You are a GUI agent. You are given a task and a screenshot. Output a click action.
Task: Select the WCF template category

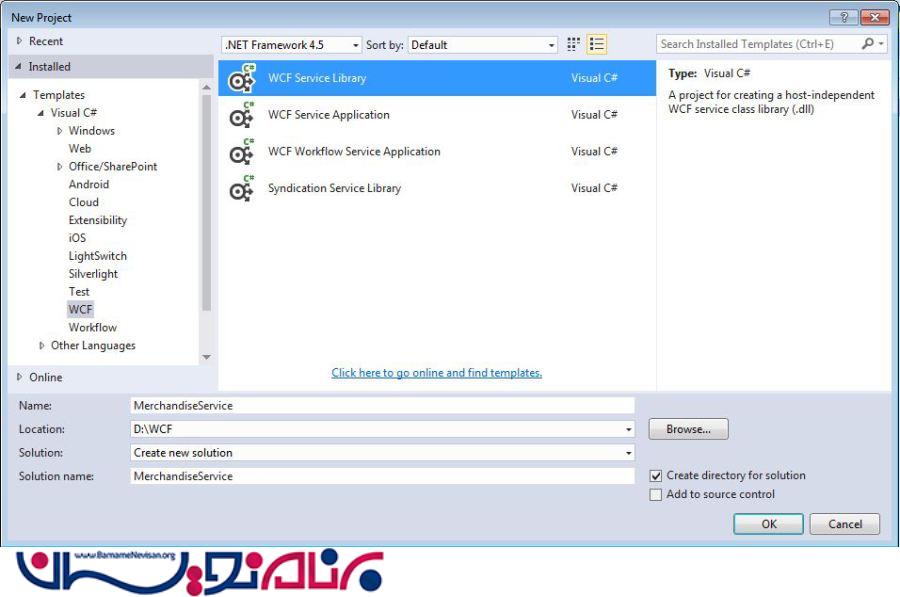pyautogui.click(x=80, y=309)
